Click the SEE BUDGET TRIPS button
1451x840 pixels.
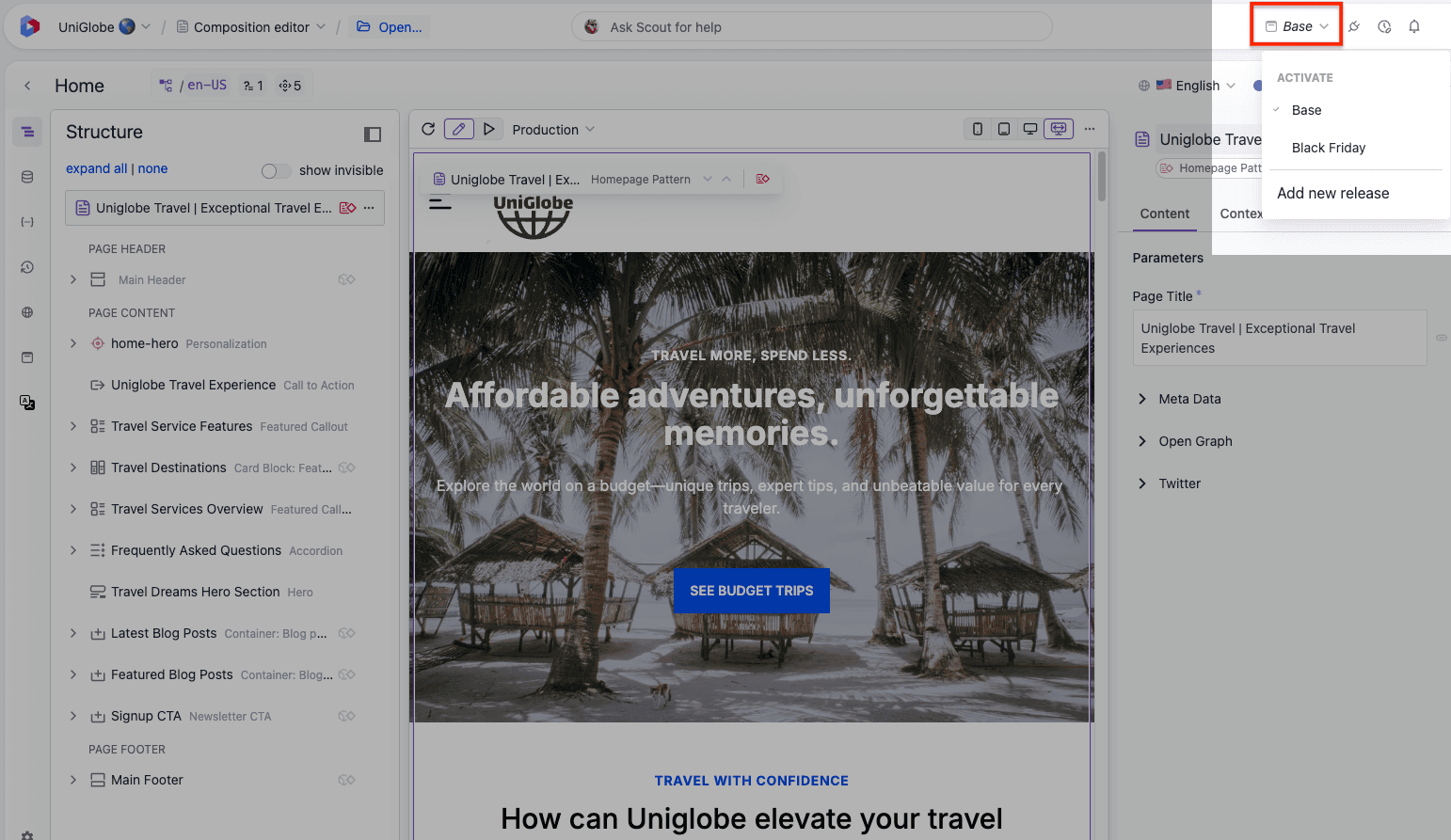coord(751,591)
